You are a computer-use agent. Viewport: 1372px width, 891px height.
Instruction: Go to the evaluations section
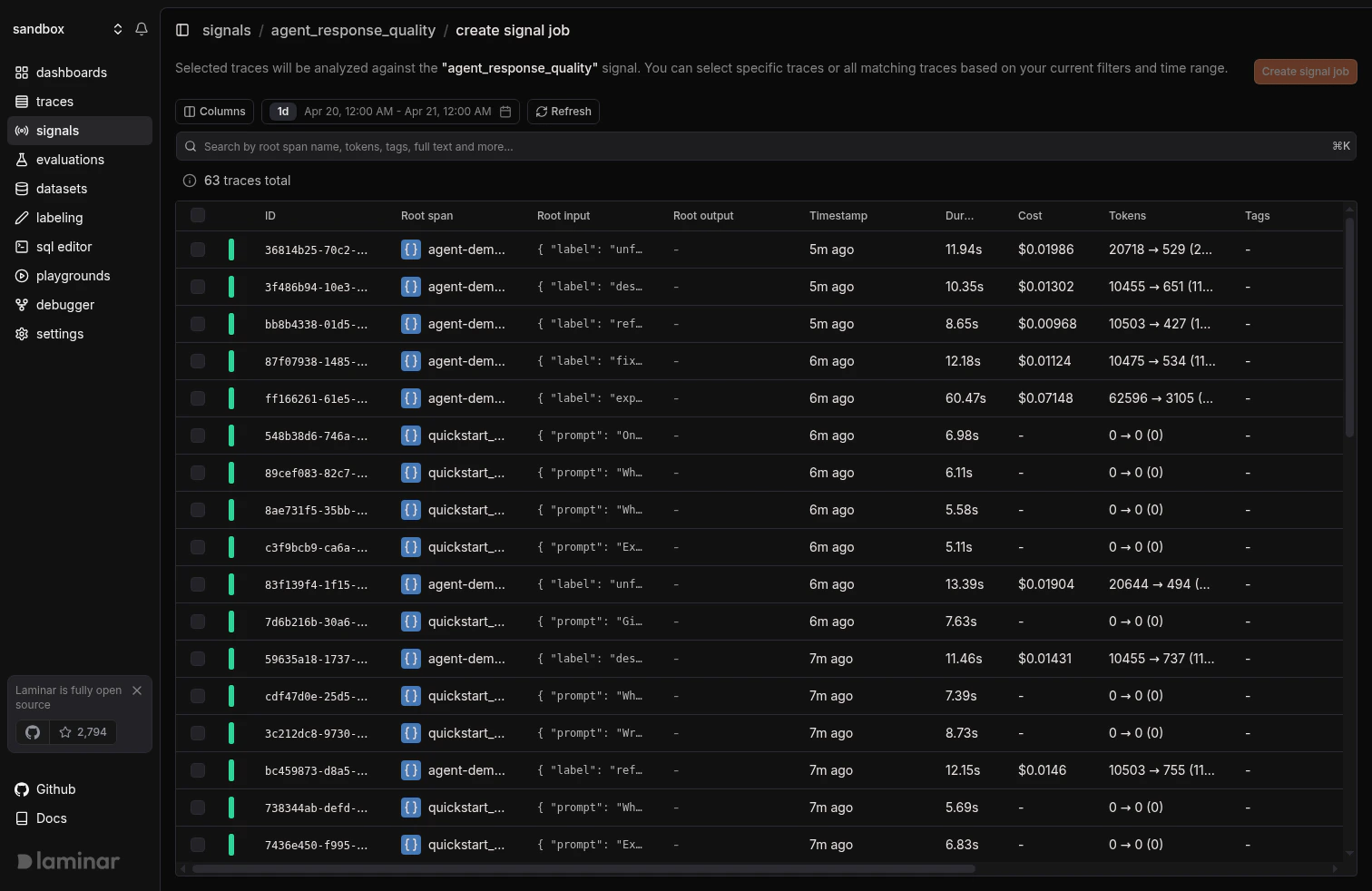(x=68, y=160)
